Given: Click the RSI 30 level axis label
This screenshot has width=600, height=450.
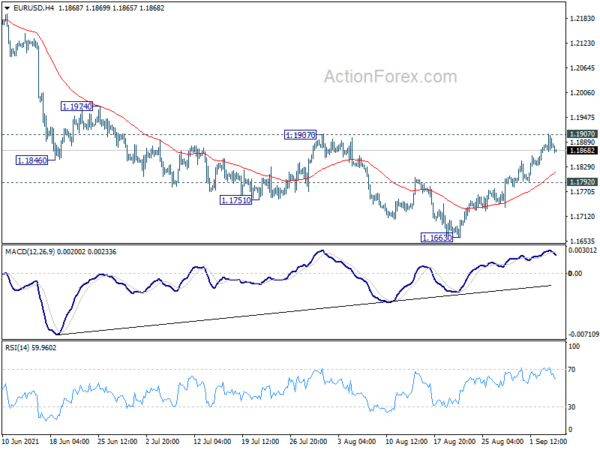Looking at the screenshot, I should click(572, 407).
